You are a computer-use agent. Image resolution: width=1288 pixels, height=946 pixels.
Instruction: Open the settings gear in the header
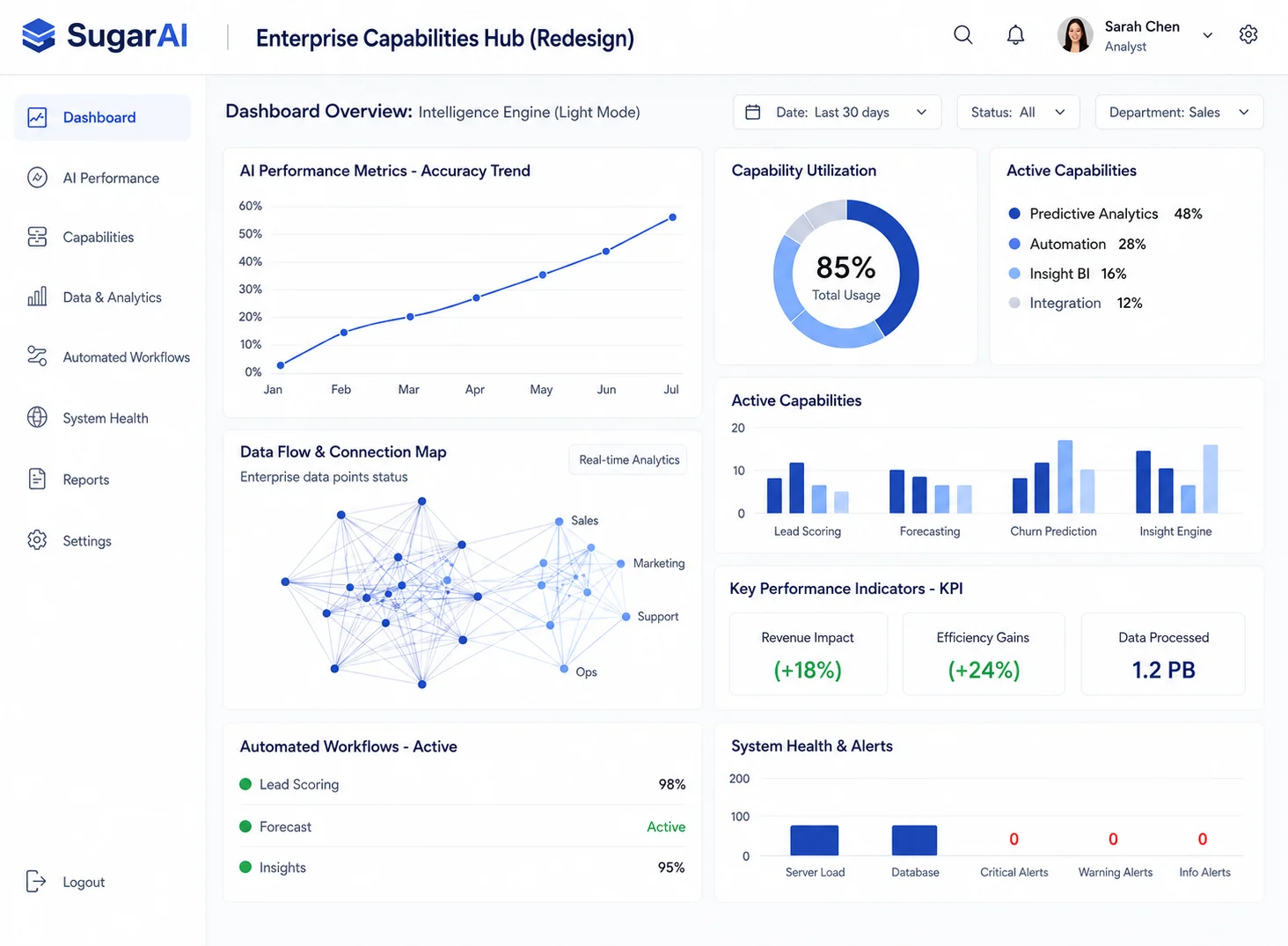pos(1248,34)
